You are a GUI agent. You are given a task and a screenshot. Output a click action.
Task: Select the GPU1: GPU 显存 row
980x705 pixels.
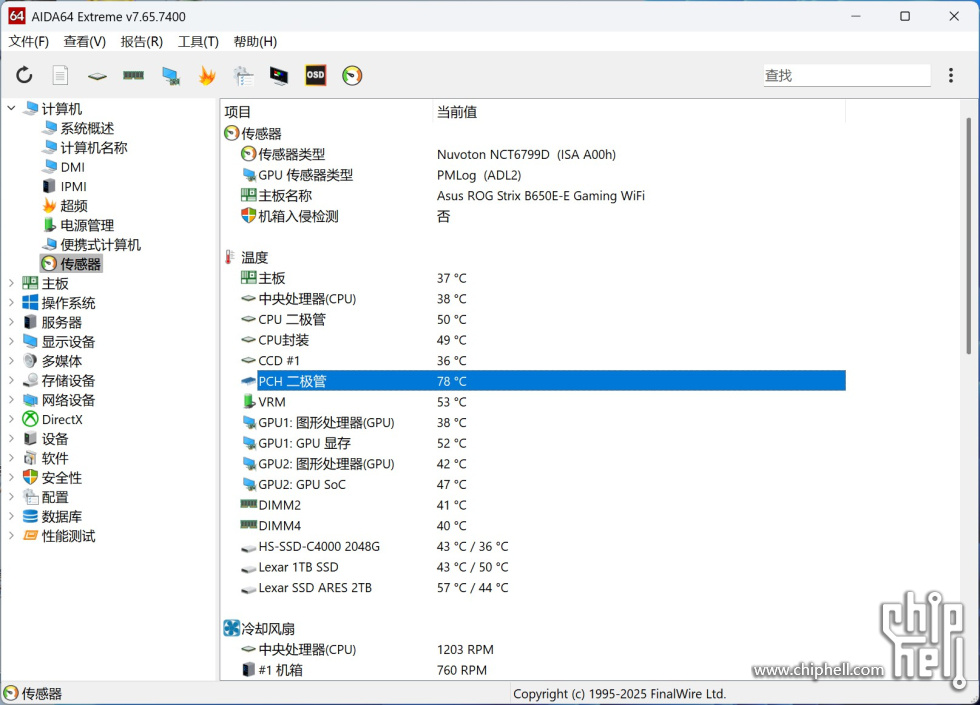[542, 442]
